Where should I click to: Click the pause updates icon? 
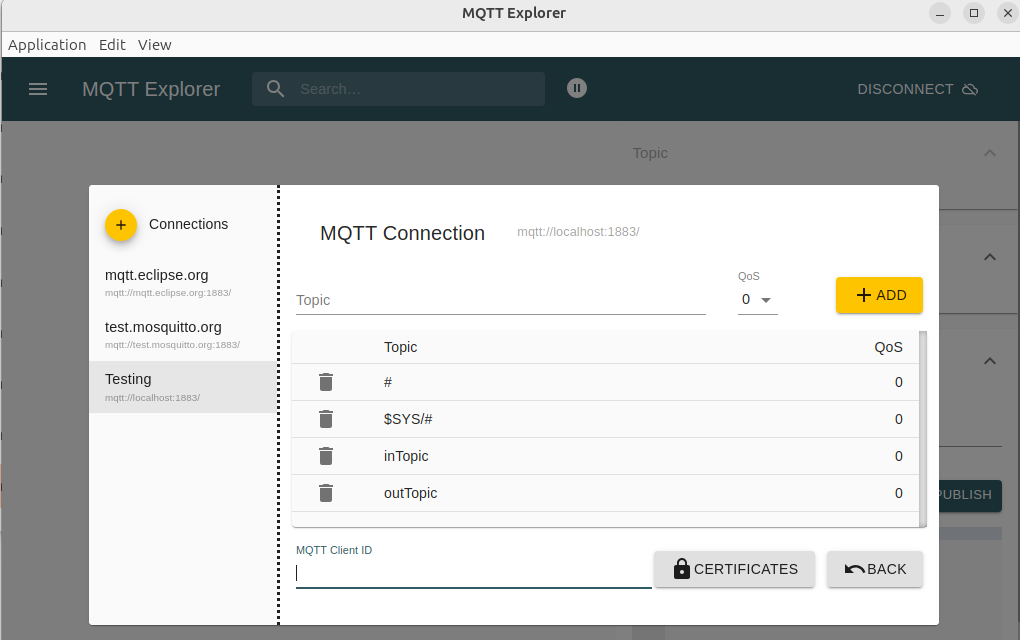point(576,88)
